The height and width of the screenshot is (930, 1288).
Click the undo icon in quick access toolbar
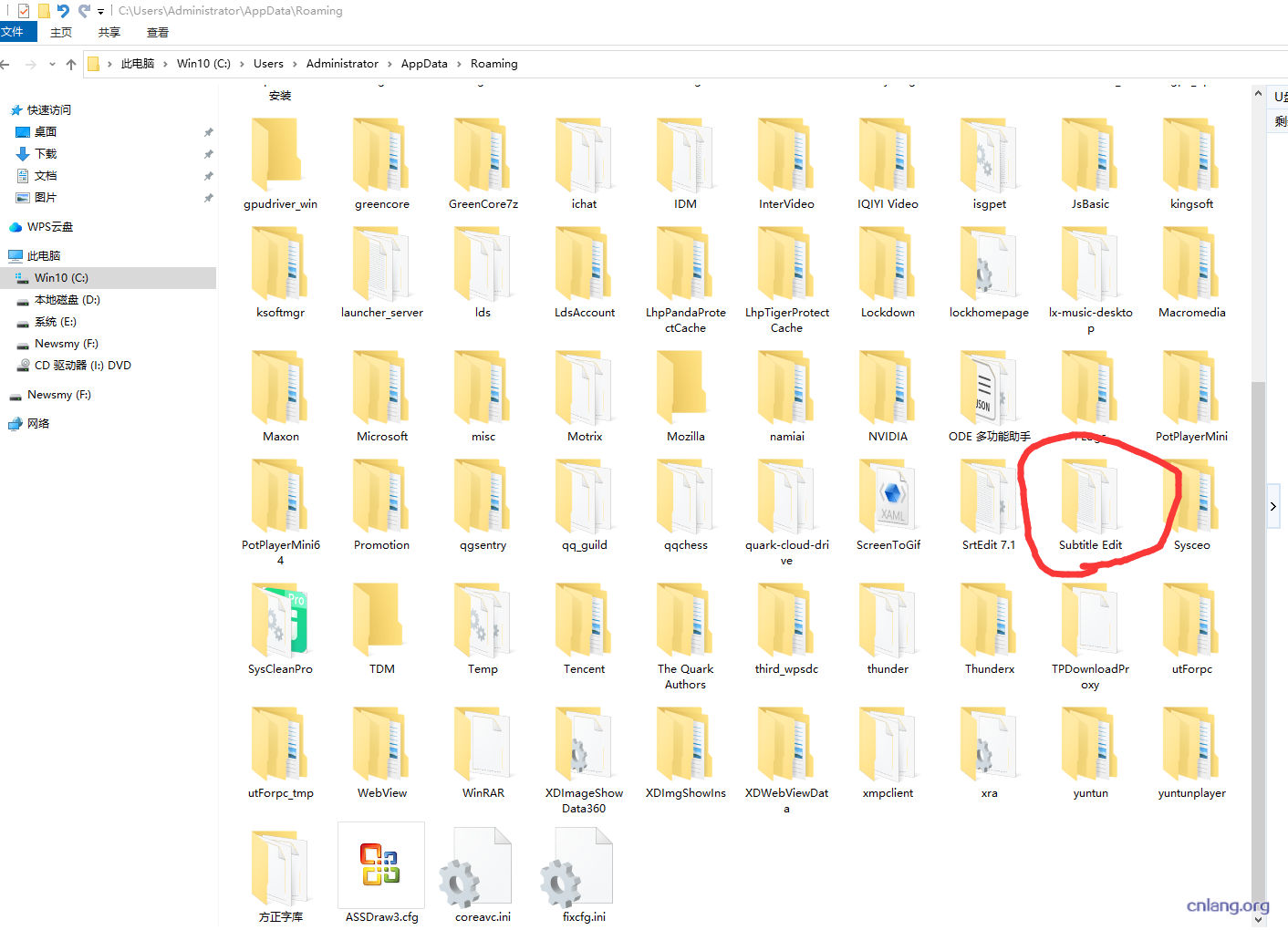63,11
